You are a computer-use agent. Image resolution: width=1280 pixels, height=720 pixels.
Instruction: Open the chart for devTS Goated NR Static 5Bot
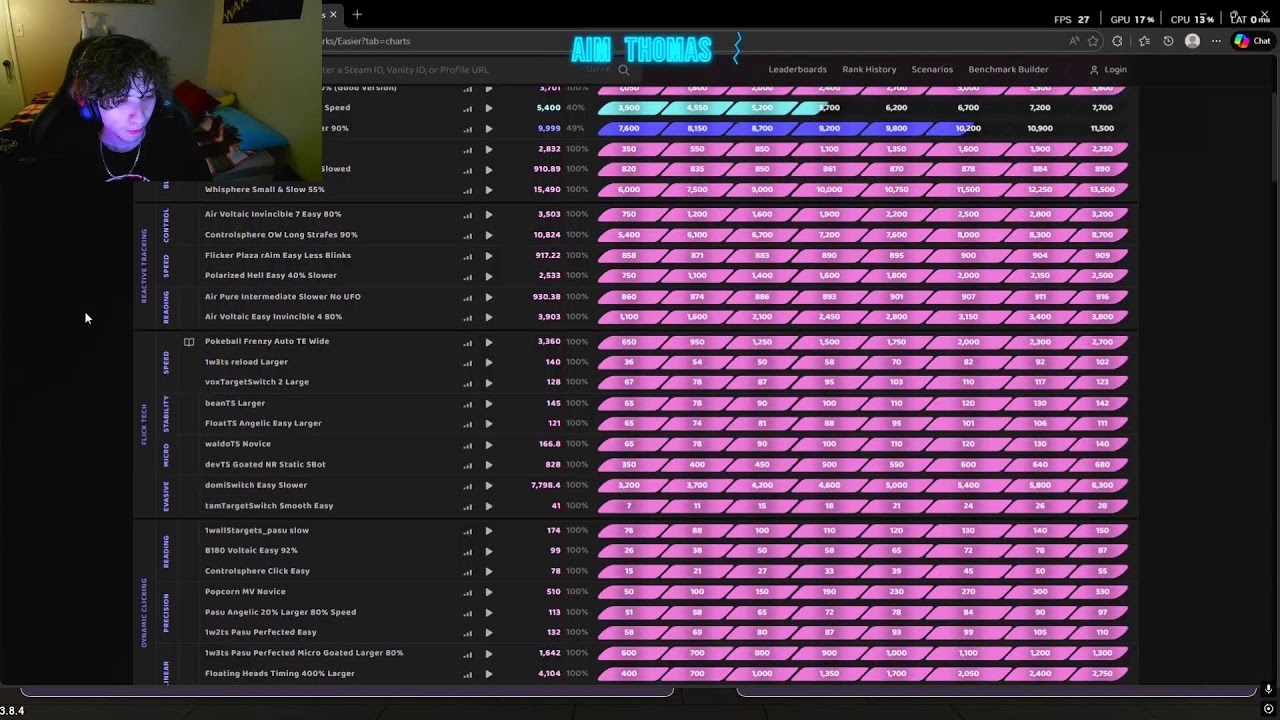point(468,465)
